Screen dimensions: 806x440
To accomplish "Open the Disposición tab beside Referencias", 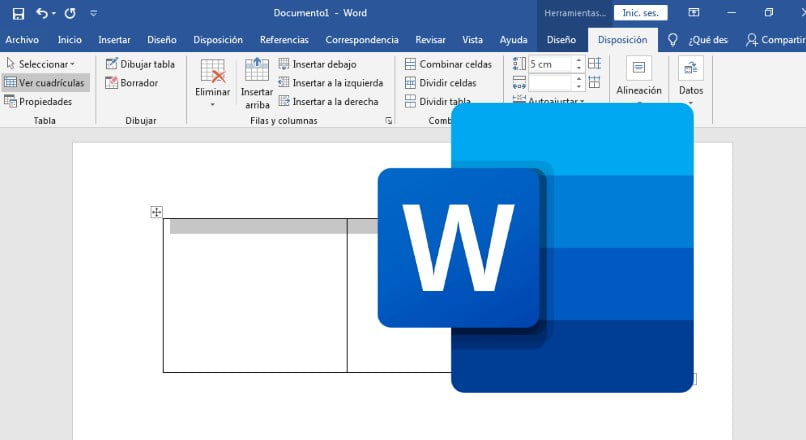I will tap(218, 40).
